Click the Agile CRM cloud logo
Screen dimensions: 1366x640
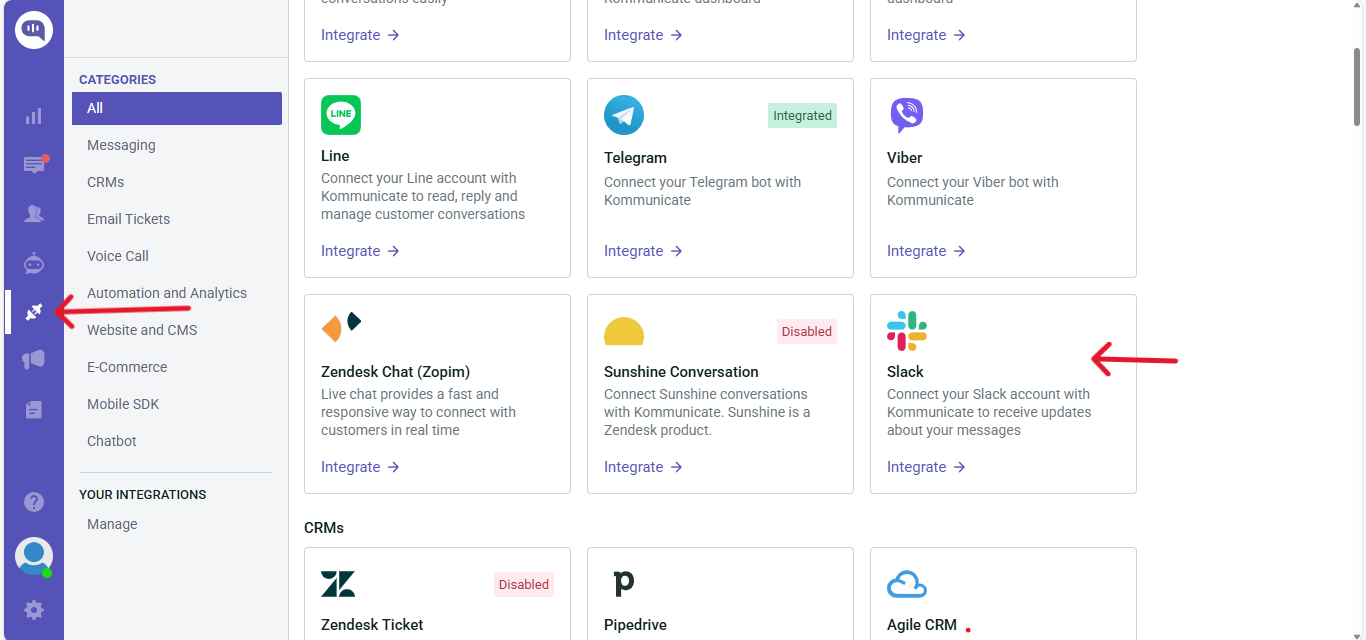click(x=907, y=584)
